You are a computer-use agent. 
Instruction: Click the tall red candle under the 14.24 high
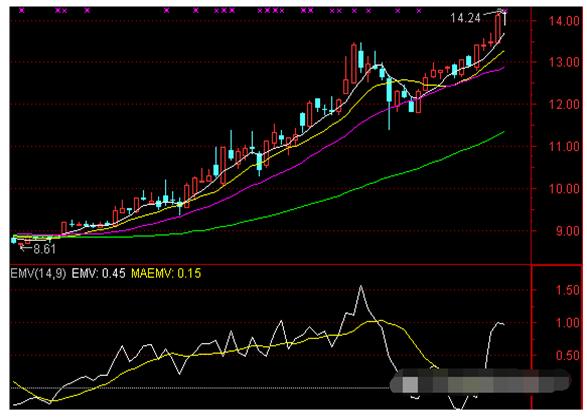coord(498,28)
